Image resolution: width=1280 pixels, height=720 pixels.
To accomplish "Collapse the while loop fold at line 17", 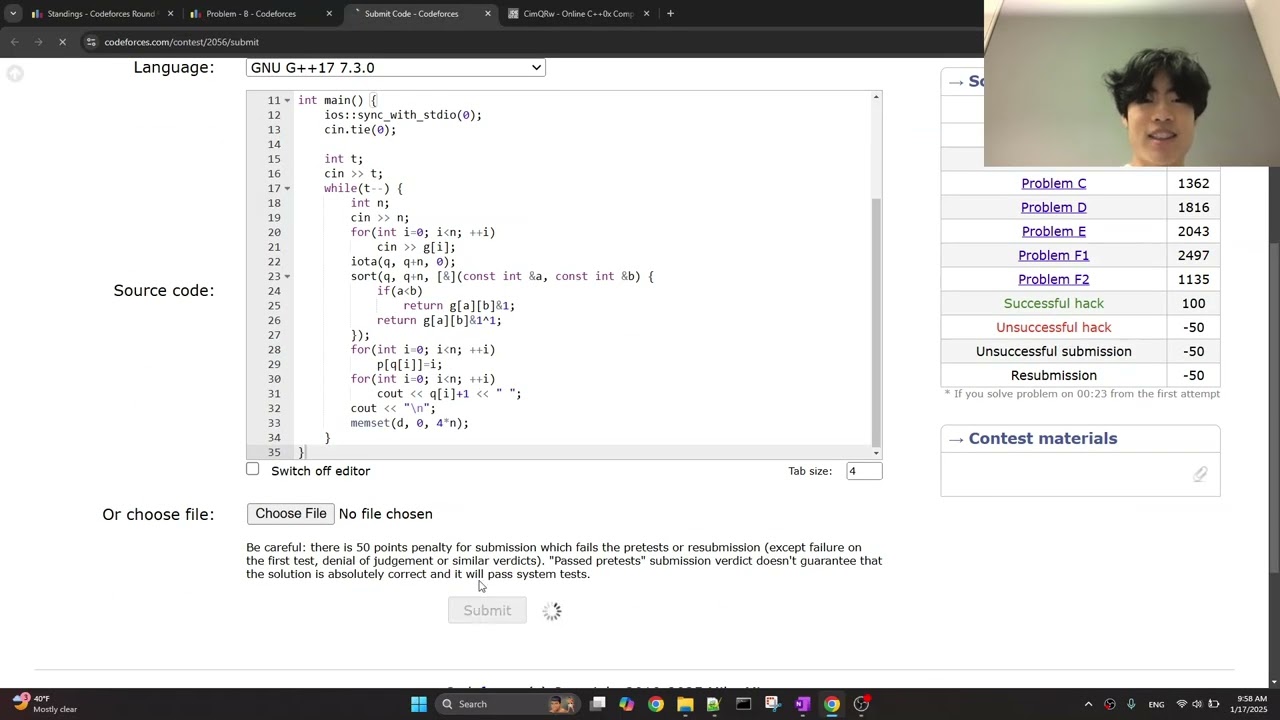I will point(287,188).
